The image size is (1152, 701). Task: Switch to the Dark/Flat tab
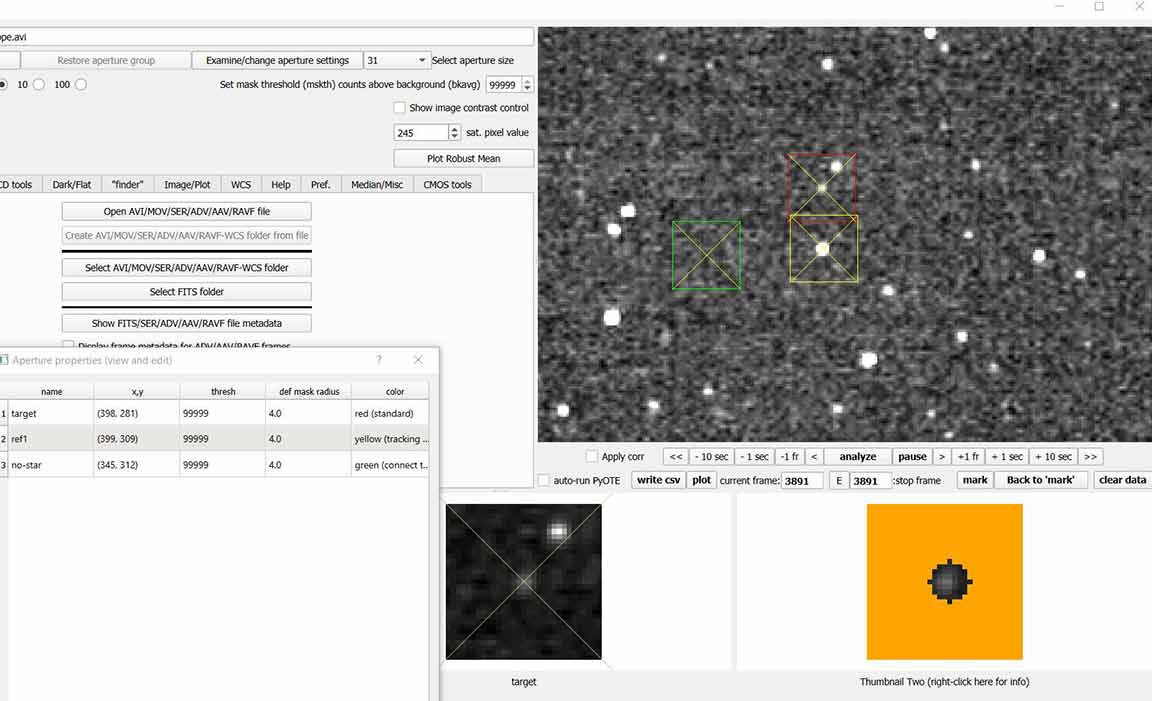(x=72, y=184)
